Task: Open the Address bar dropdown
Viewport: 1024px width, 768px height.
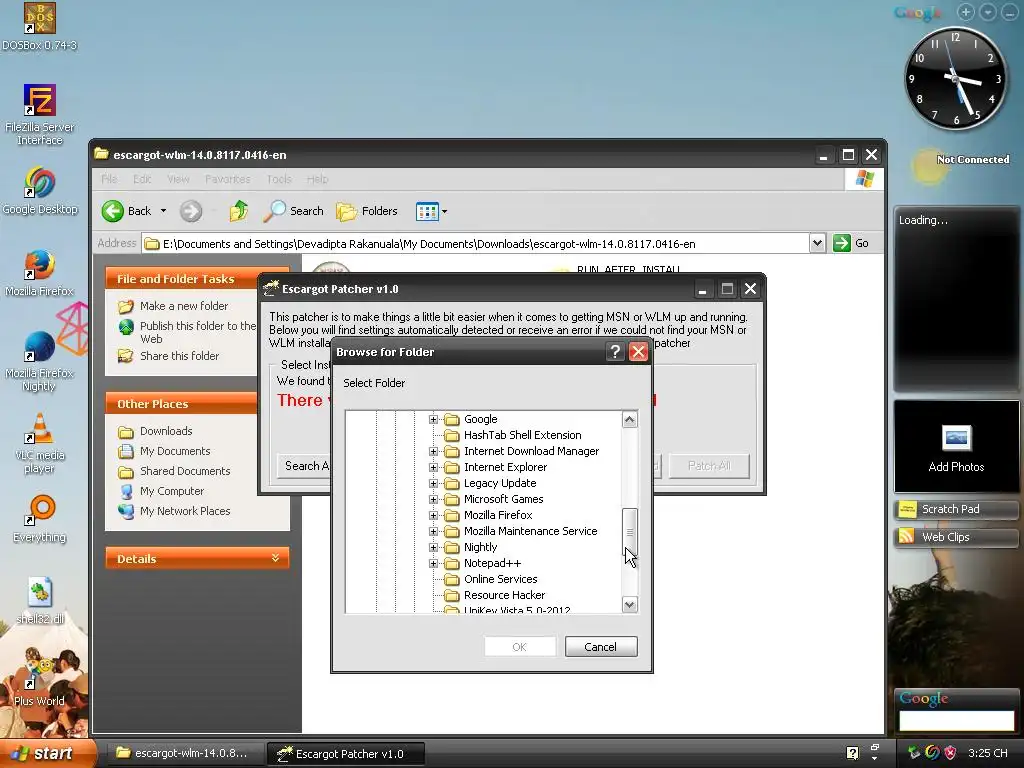Action: tap(817, 243)
